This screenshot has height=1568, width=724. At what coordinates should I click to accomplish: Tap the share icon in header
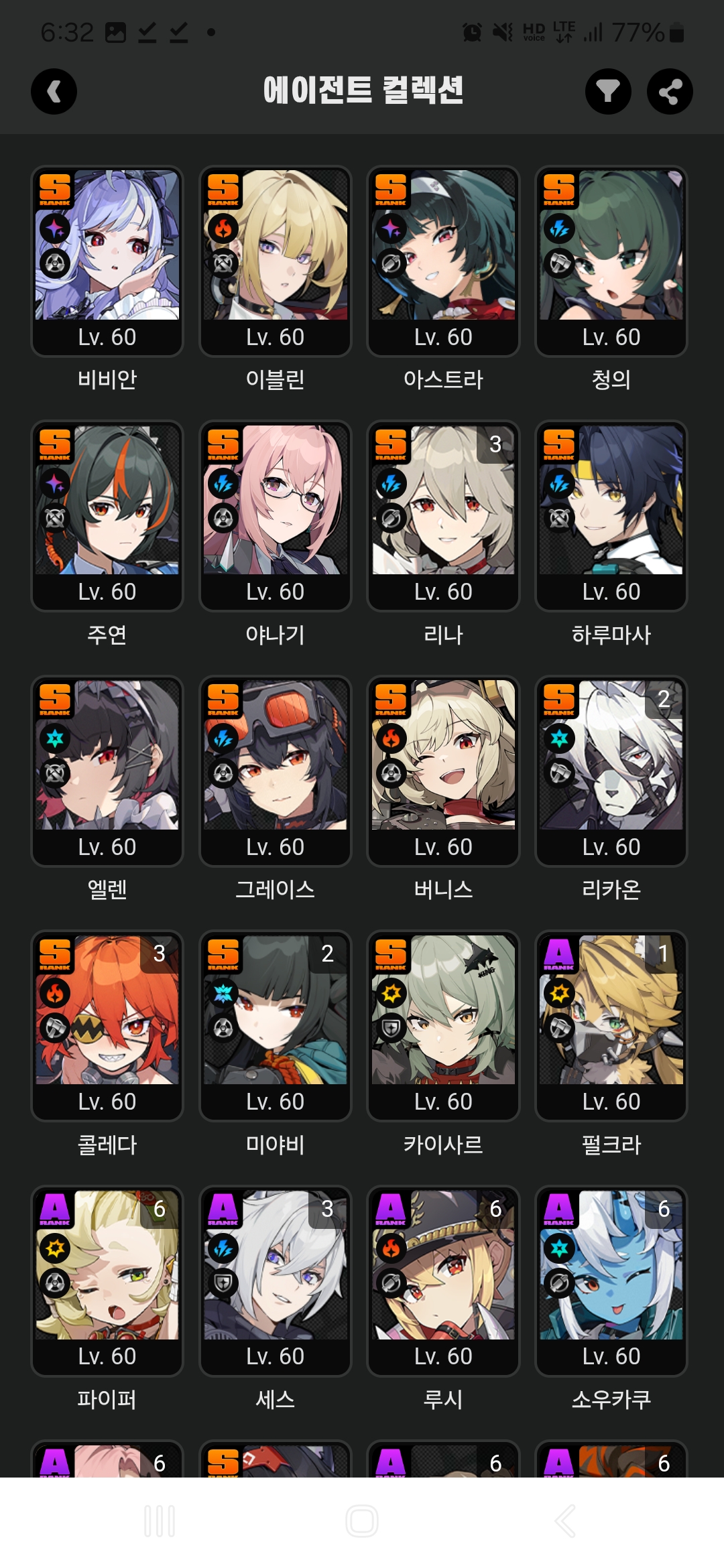point(670,91)
